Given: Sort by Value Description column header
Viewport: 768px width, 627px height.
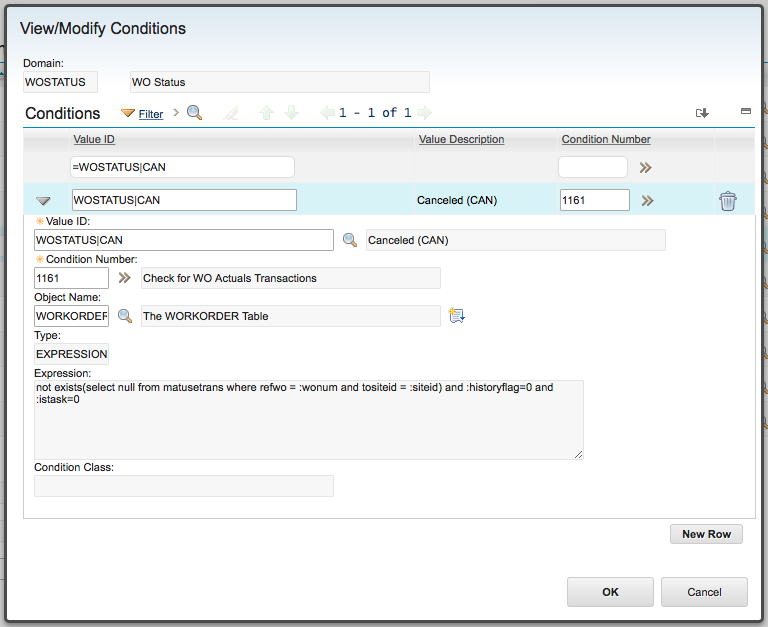Looking at the screenshot, I should (461, 139).
